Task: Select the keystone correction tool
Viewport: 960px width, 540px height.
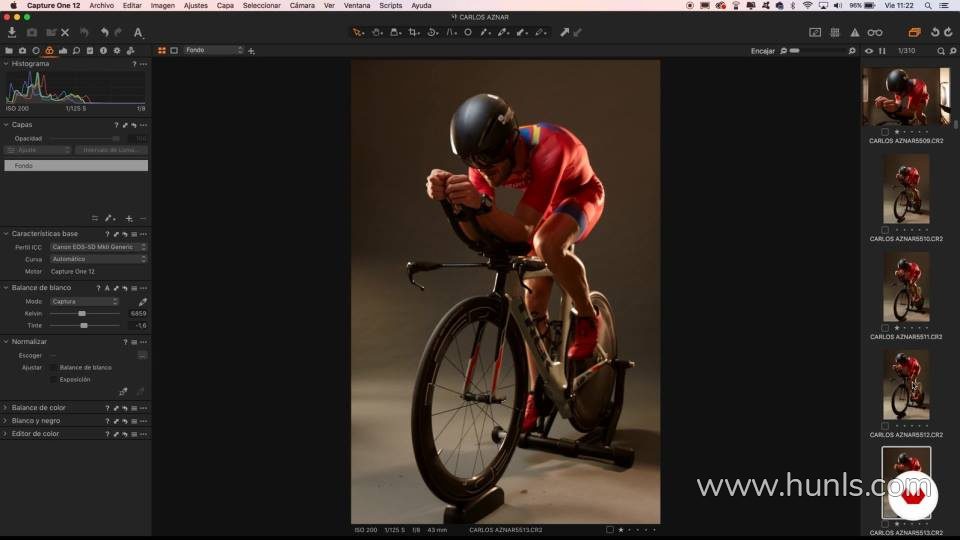Action: pos(451,32)
